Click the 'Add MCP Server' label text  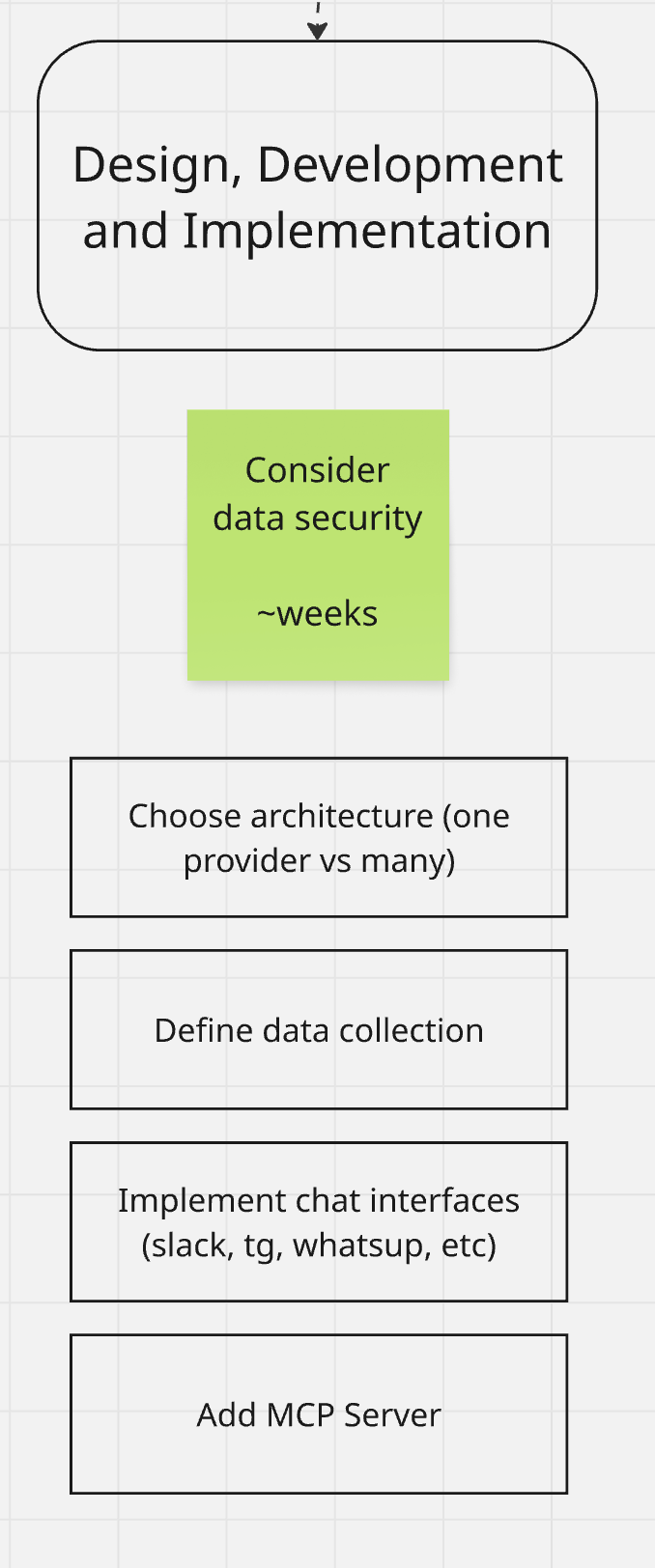319,1414
